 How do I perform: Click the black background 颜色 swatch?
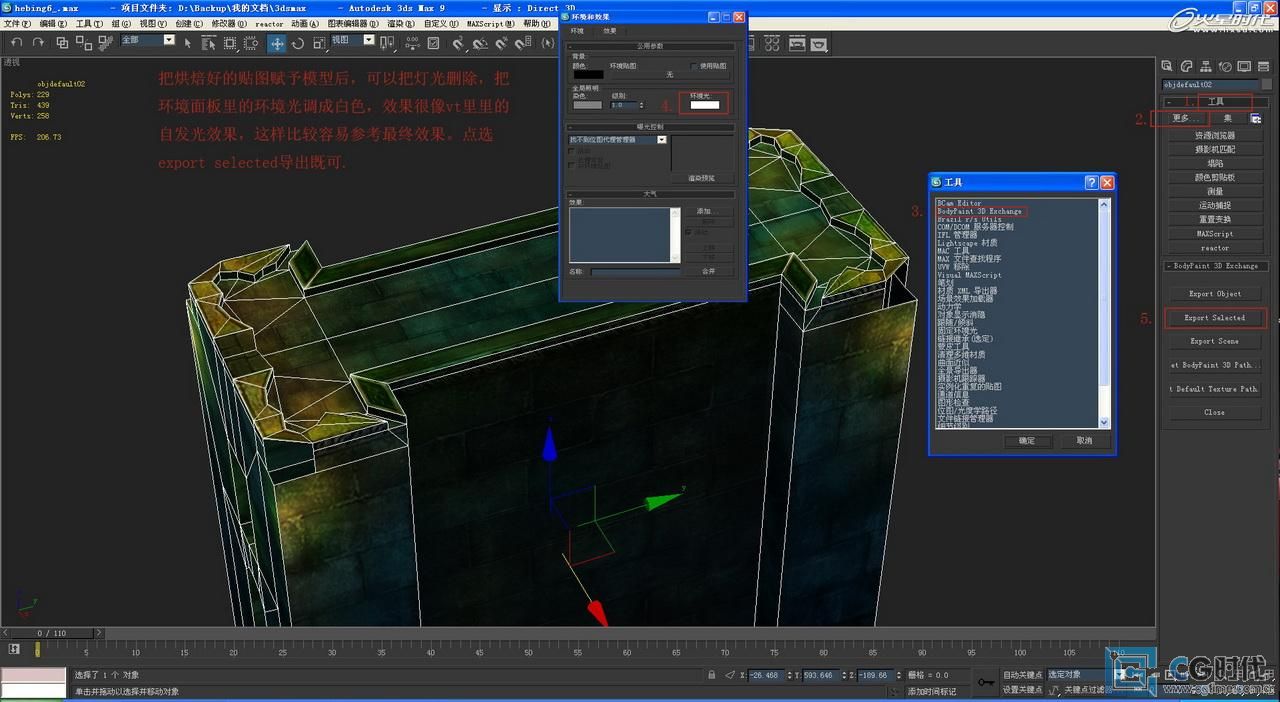coord(588,74)
